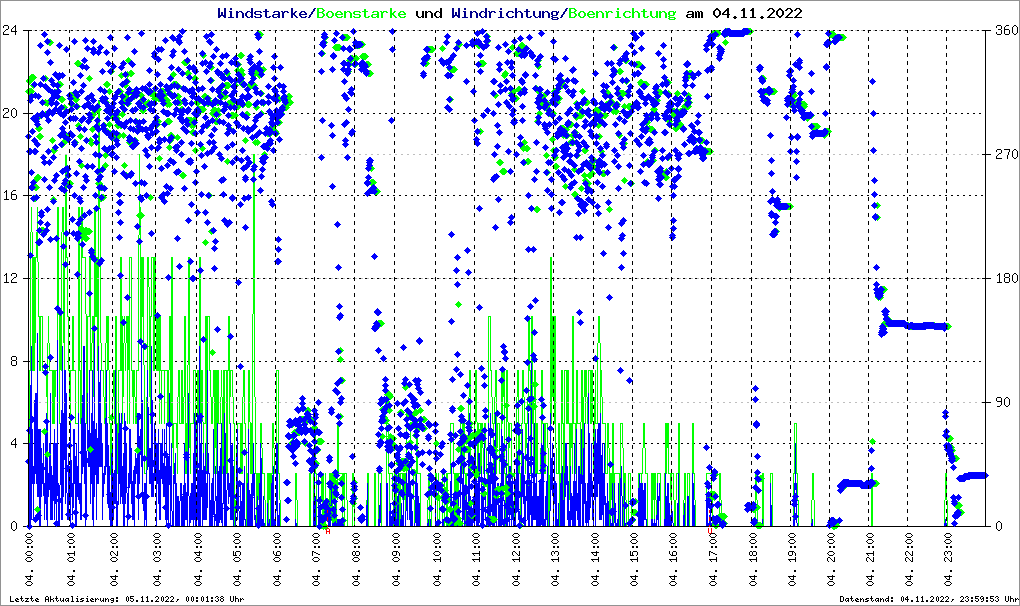Click the green Boenrichtung label in title

tap(622, 13)
